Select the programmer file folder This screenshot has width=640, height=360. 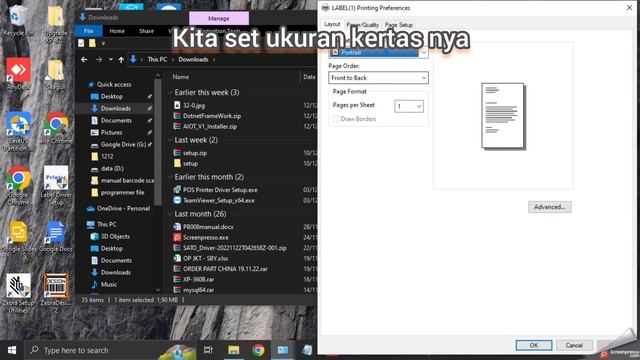click(x=122, y=193)
